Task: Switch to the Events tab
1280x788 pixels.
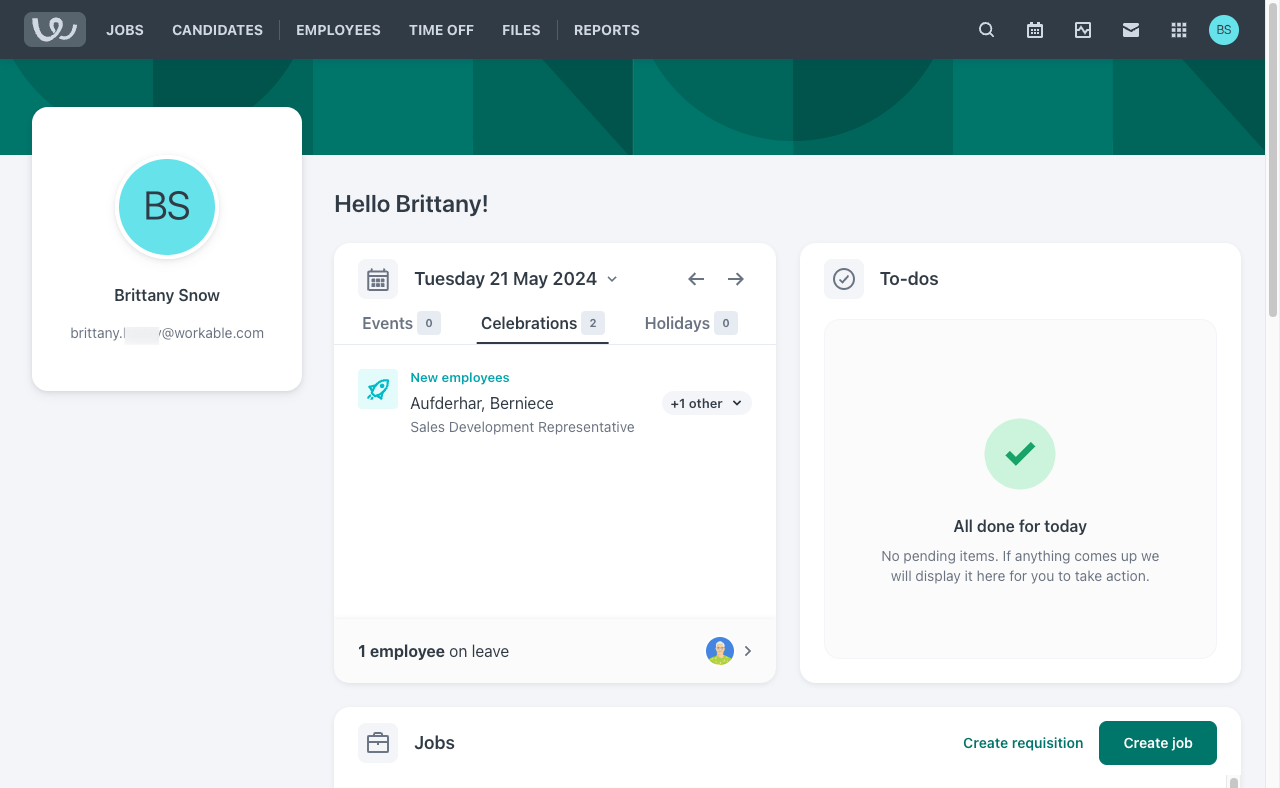Action: 400,323
